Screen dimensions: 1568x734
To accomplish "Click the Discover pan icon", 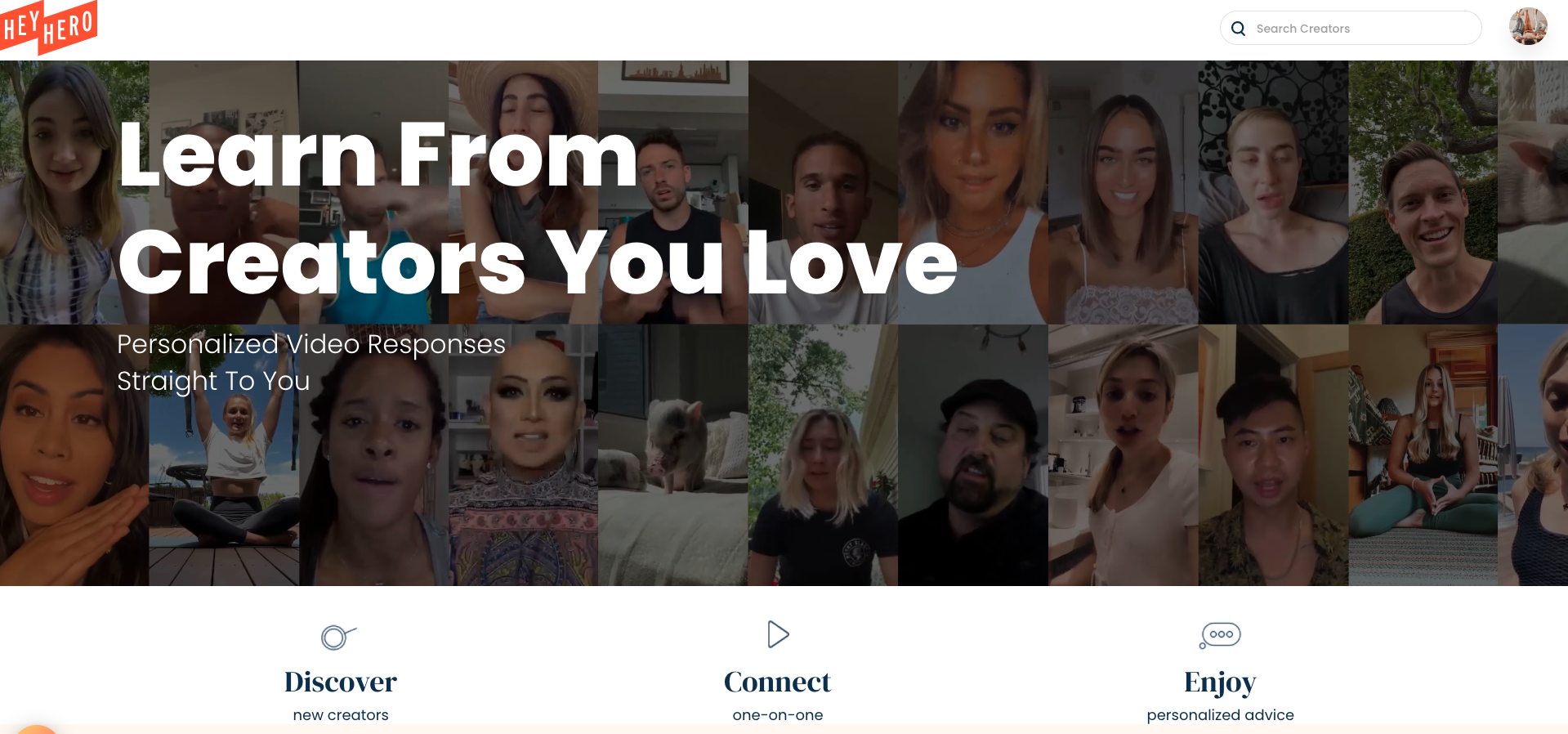I will point(338,636).
